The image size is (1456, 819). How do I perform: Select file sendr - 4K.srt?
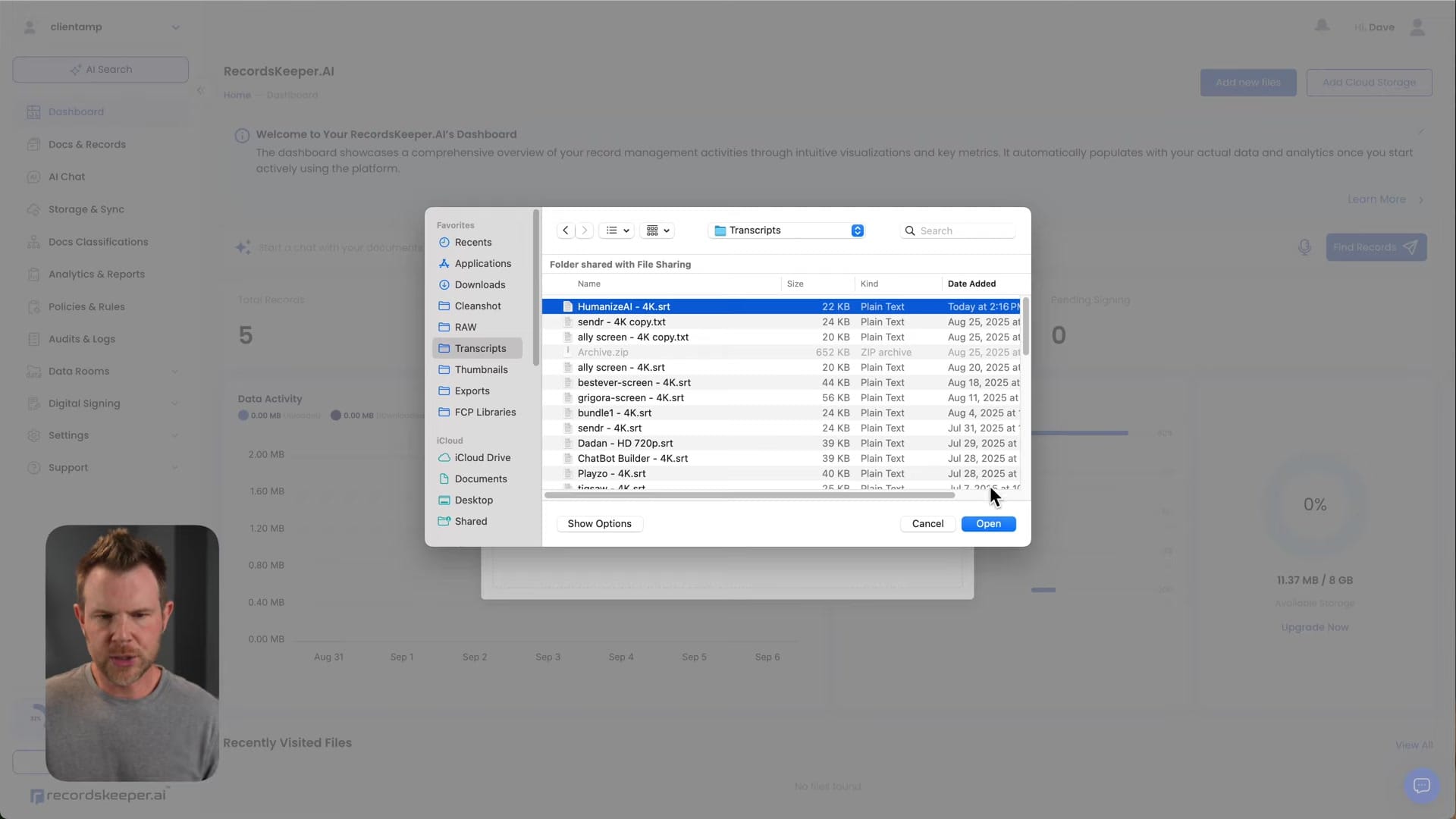point(781,428)
